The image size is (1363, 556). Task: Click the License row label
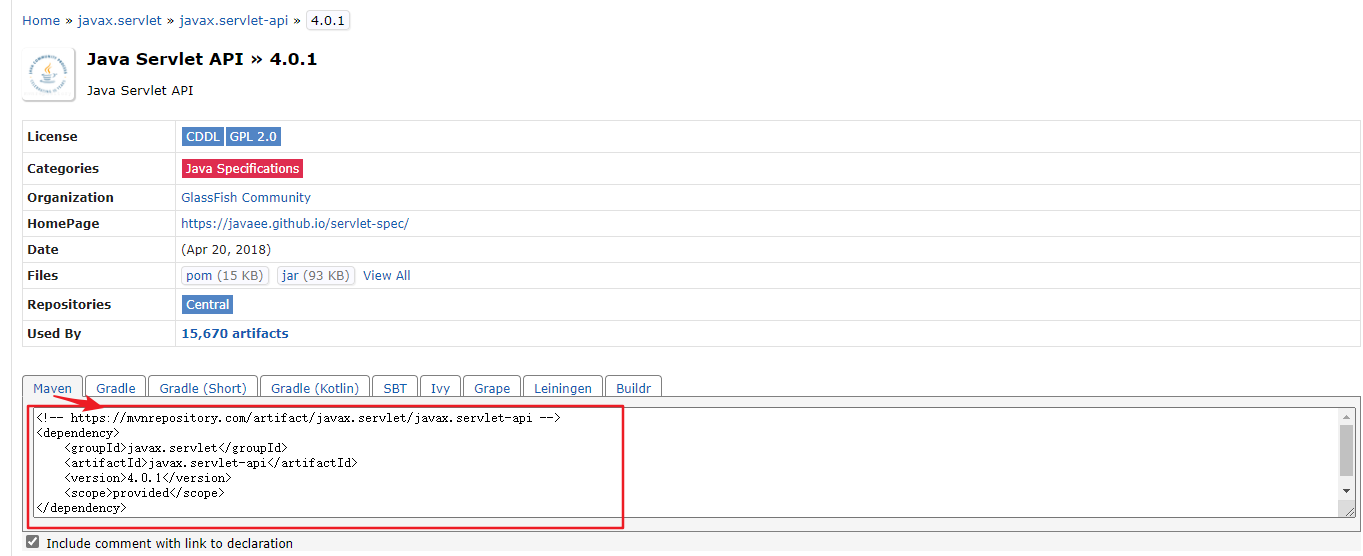(x=52, y=137)
